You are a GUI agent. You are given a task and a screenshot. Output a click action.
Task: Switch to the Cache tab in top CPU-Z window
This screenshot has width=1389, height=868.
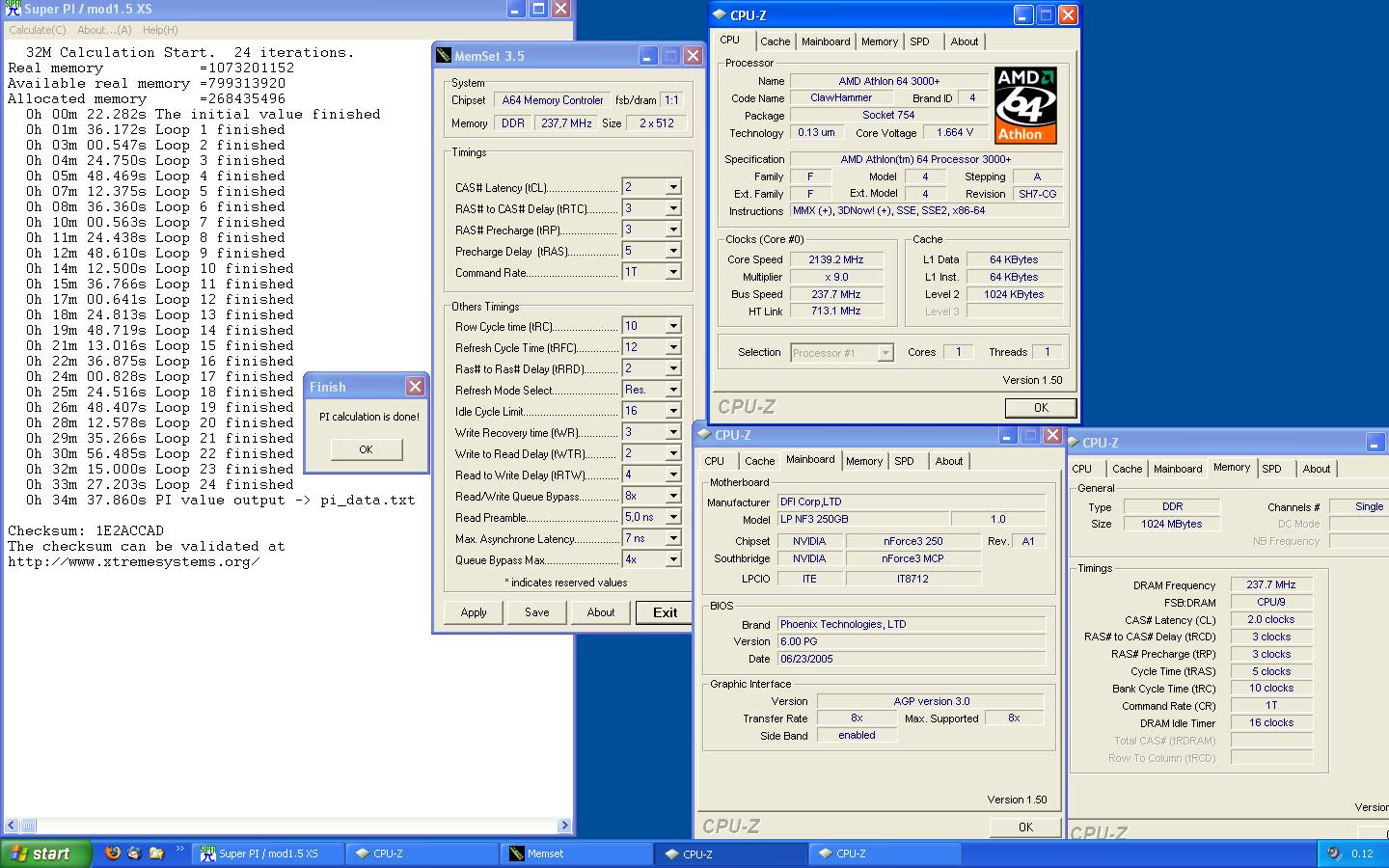pos(775,41)
